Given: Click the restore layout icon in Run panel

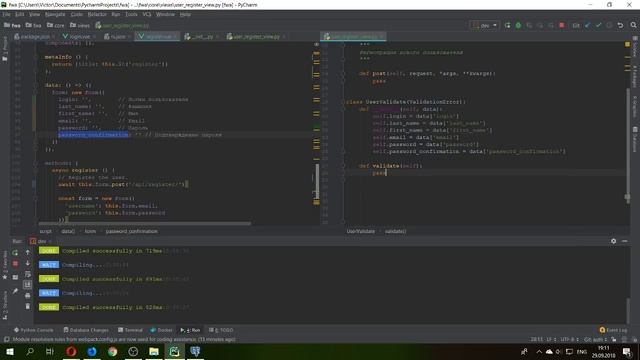Looking at the screenshot, I should click(15, 278).
